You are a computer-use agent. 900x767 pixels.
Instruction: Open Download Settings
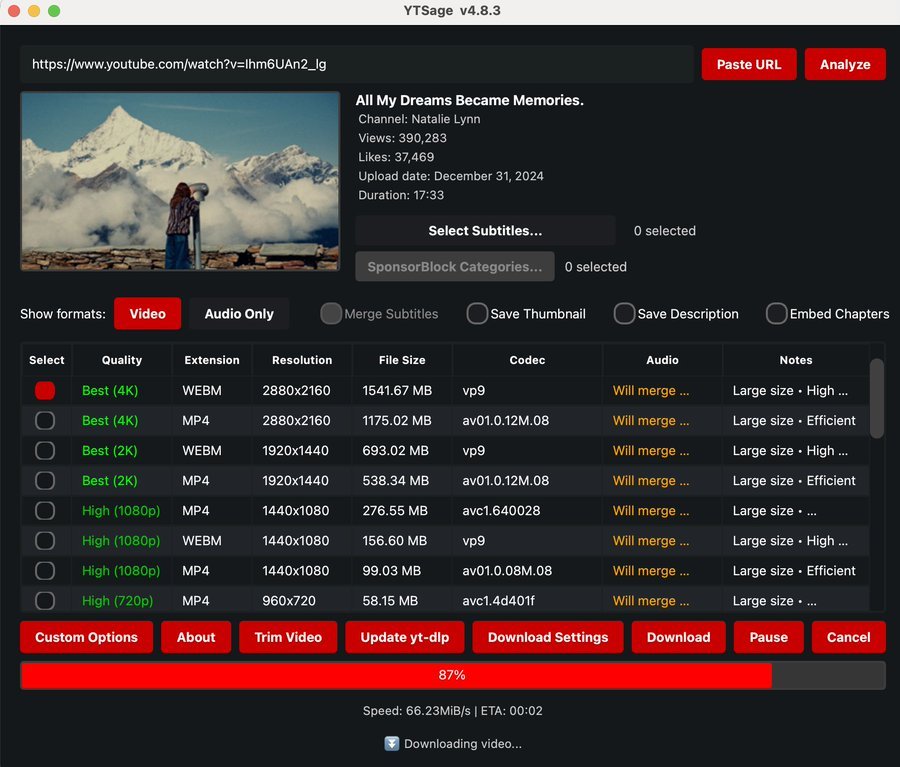point(547,637)
